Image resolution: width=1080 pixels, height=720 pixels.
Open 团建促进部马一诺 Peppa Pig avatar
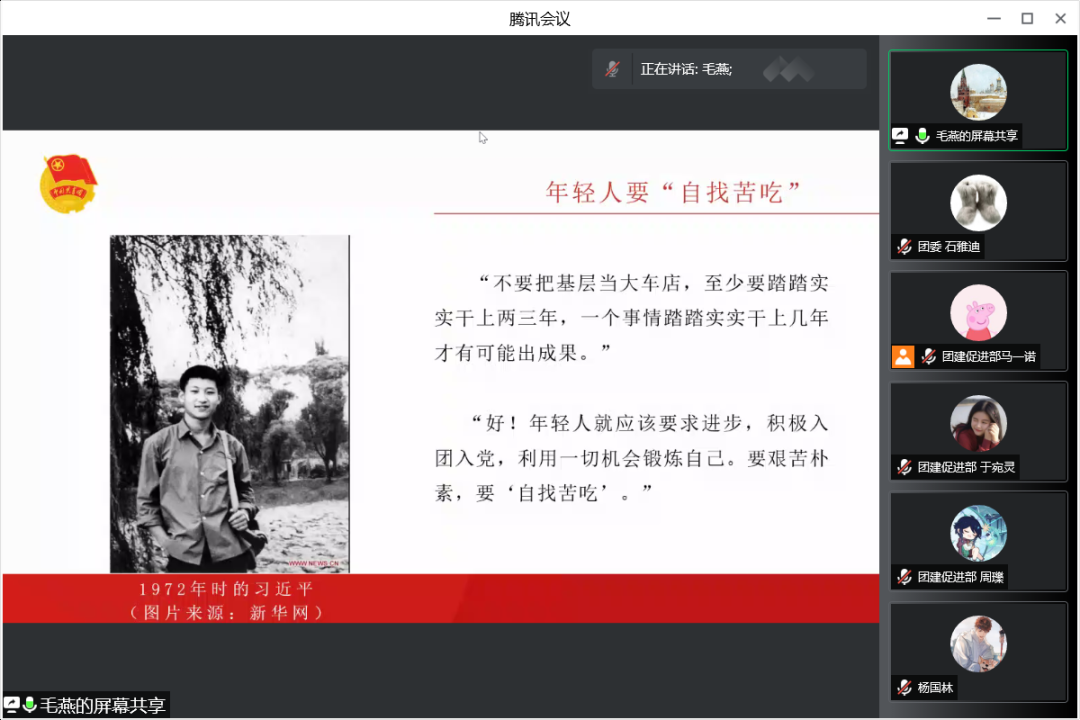(978, 313)
